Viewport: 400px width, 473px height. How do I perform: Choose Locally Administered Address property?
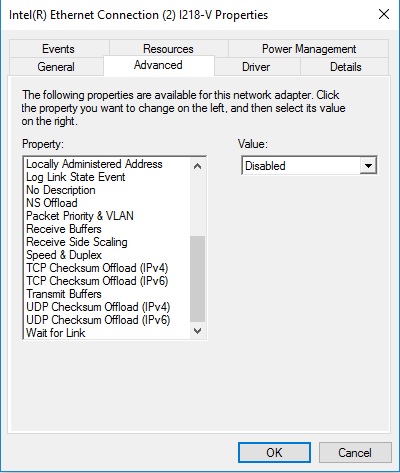click(x=94, y=164)
